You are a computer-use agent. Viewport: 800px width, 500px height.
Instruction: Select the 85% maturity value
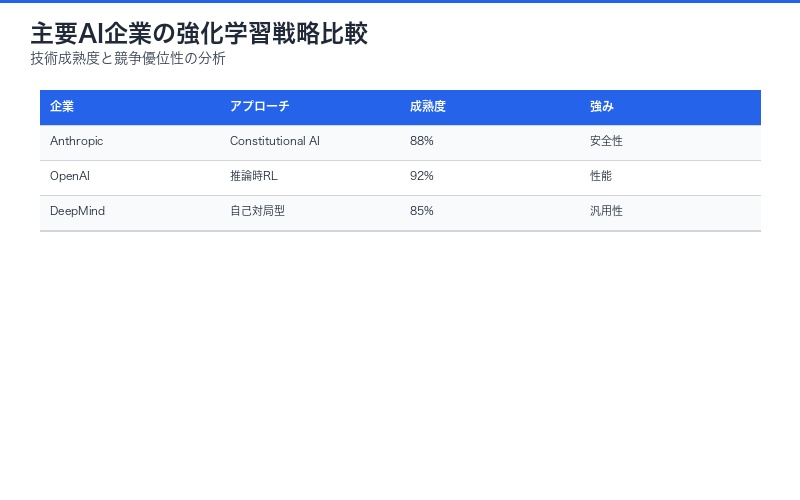[422, 211]
